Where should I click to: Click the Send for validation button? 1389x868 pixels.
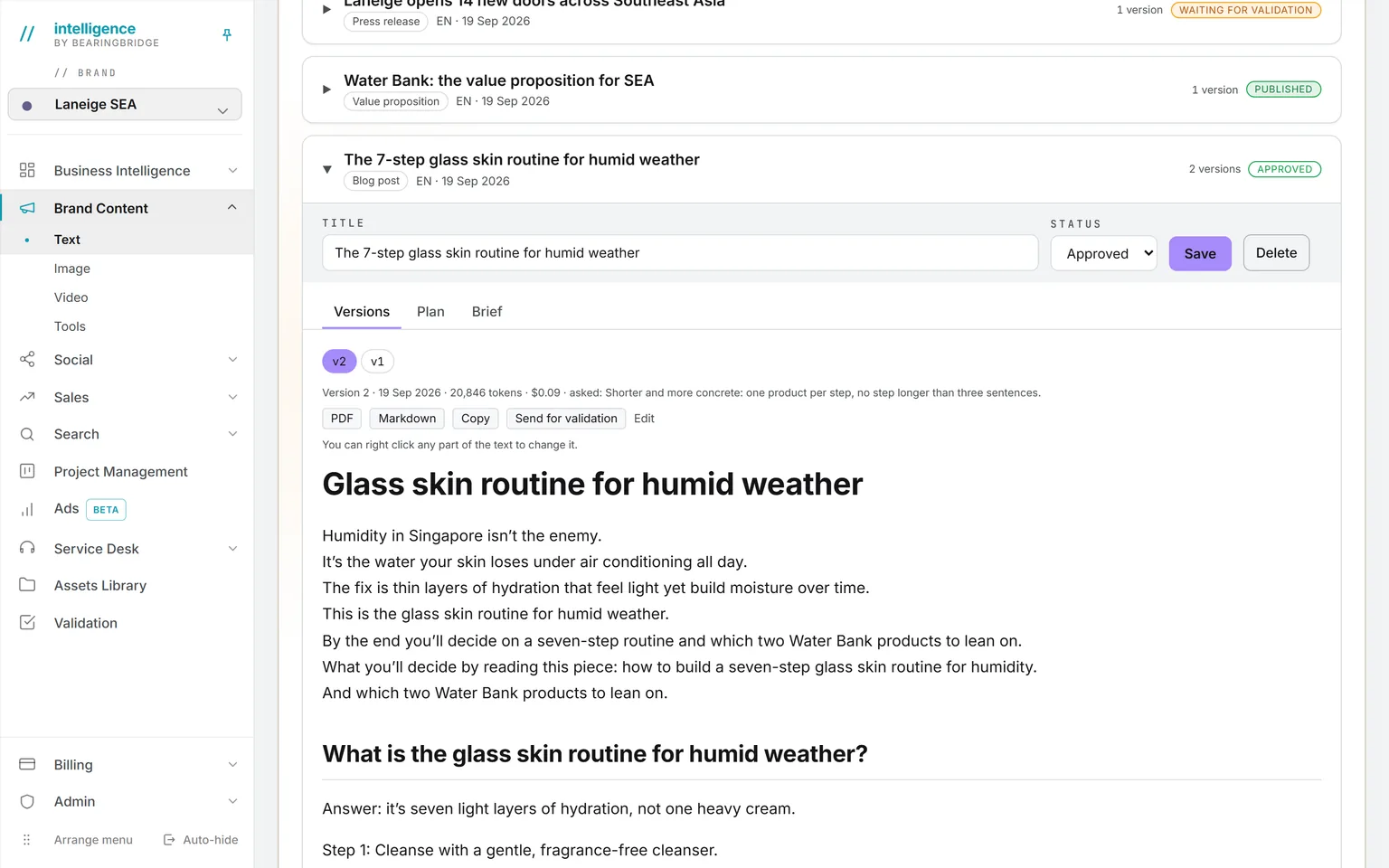[566, 419]
